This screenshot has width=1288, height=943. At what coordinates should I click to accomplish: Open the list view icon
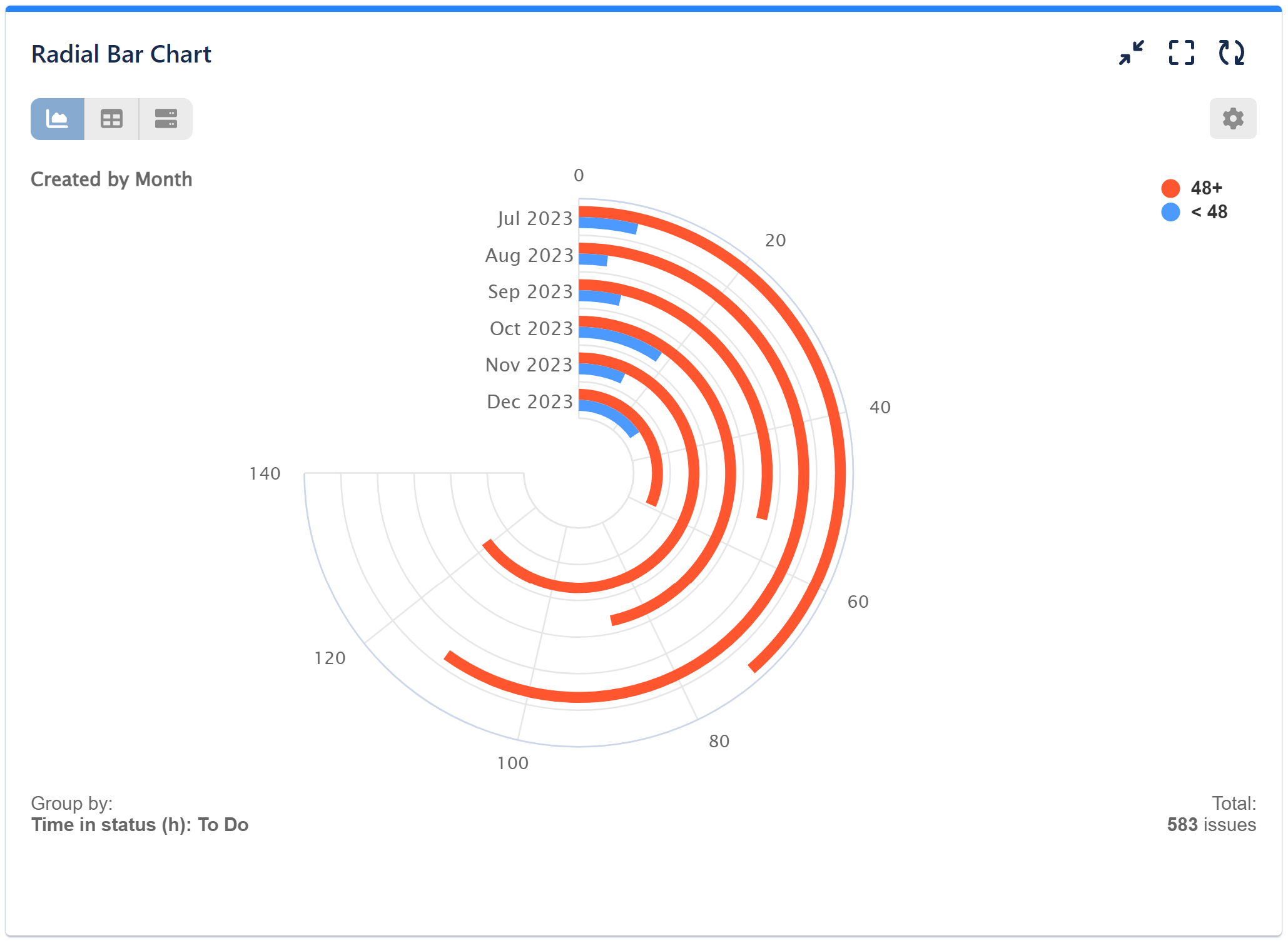point(165,119)
